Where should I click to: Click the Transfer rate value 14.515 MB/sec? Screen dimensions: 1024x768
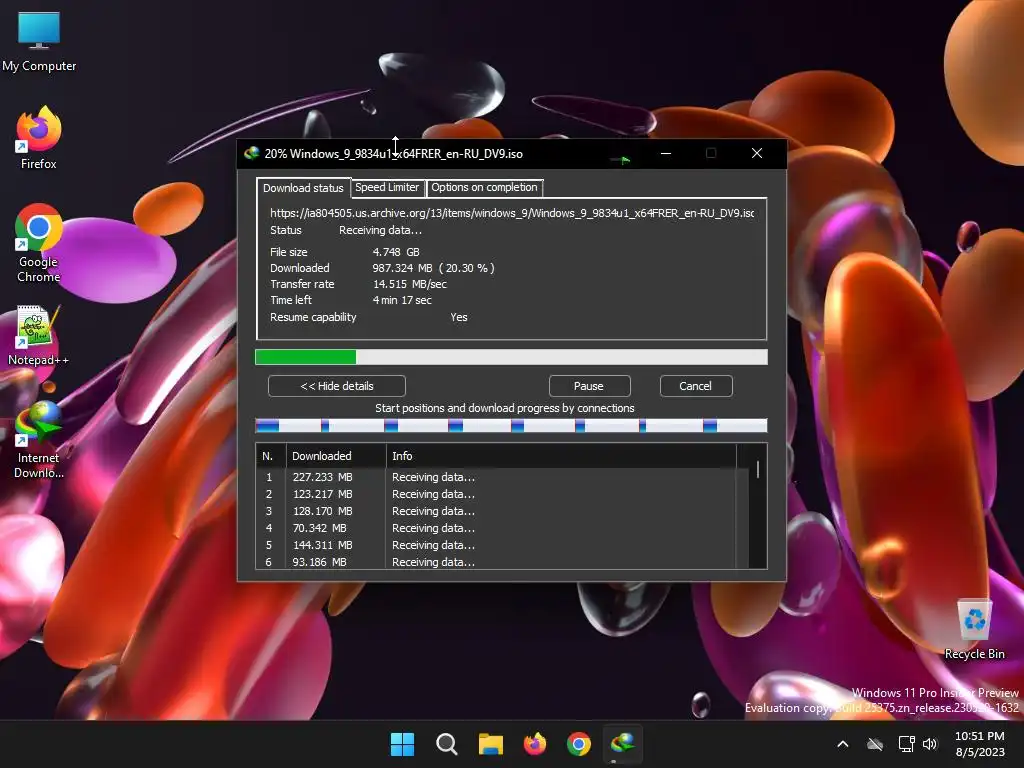[410, 284]
